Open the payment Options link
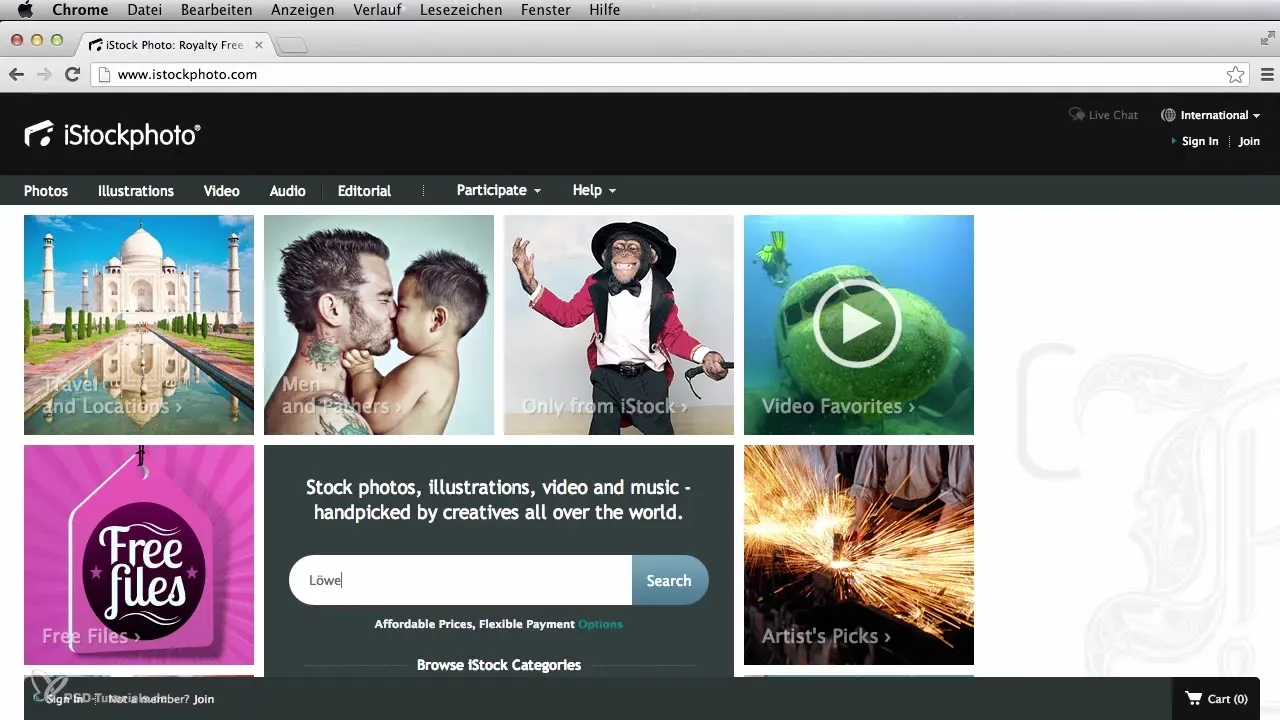The height and width of the screenshot is (720, 1280). 600,624
